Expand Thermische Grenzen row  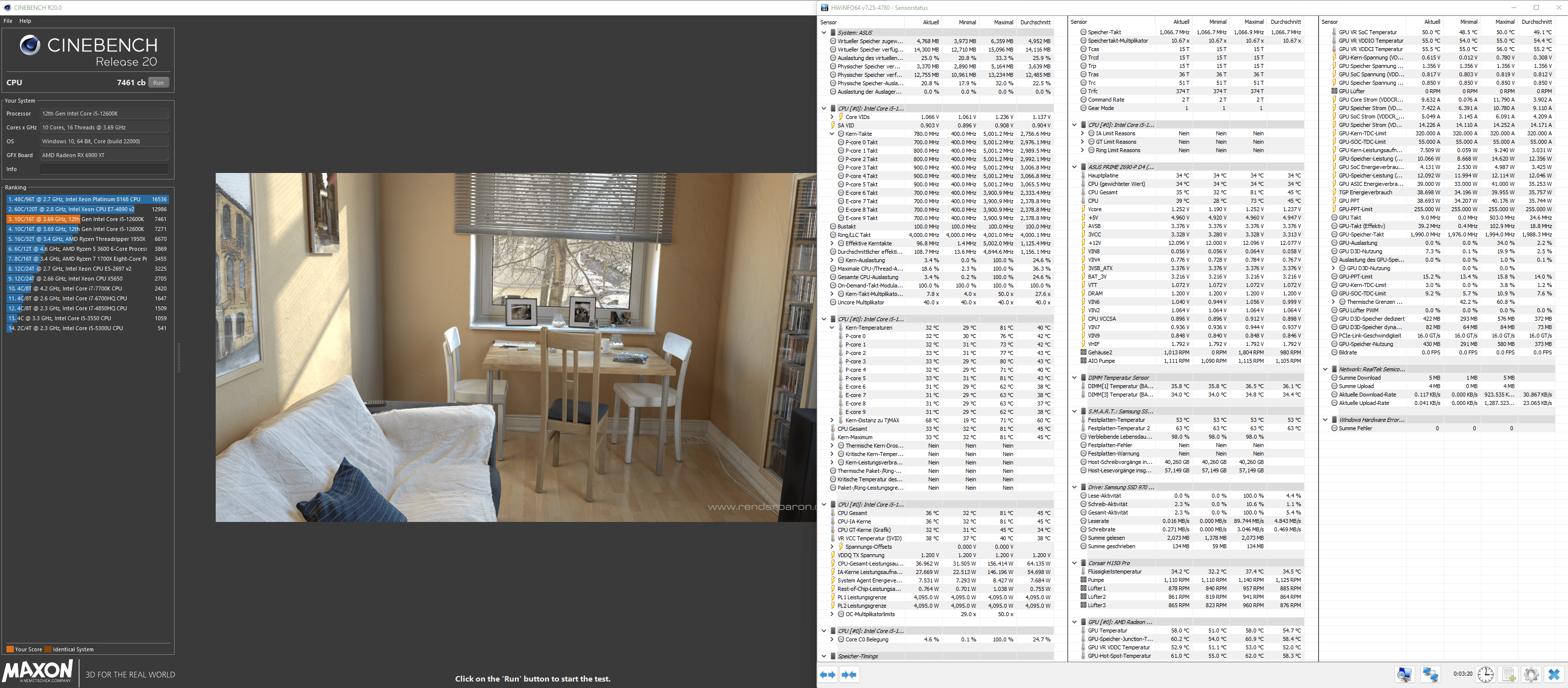click(x=1333, y=302)
